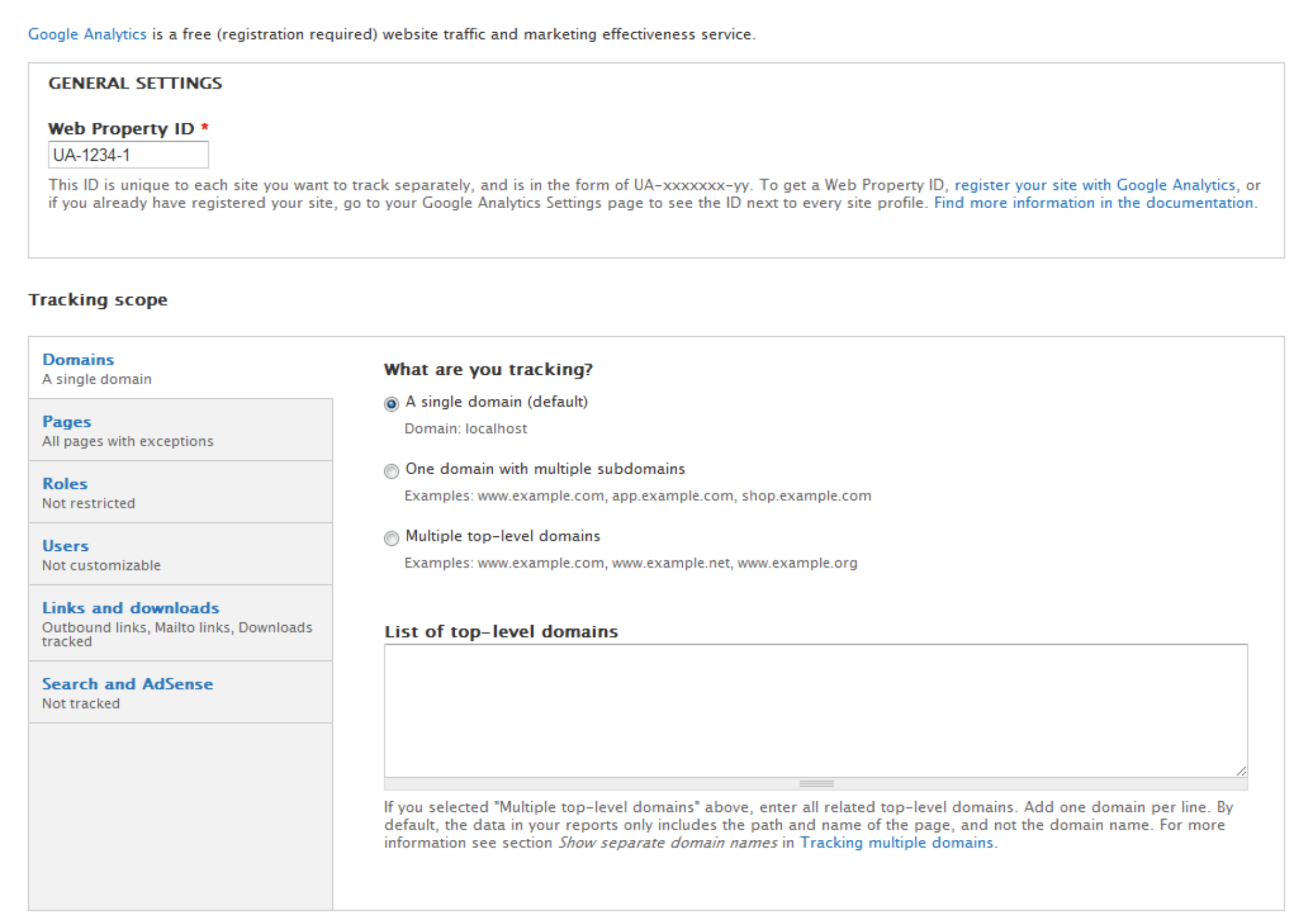Select A single domain (default) radio button
The width and height of the screenshot is (1313, 924).
point(391,404)
